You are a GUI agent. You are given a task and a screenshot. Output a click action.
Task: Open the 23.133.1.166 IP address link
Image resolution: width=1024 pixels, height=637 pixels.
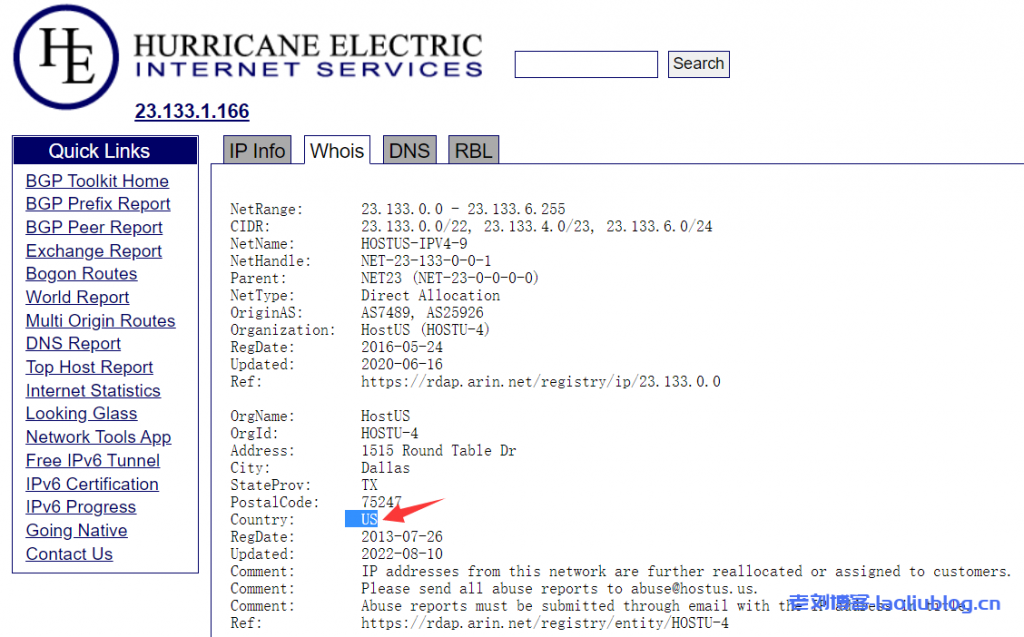192,111
